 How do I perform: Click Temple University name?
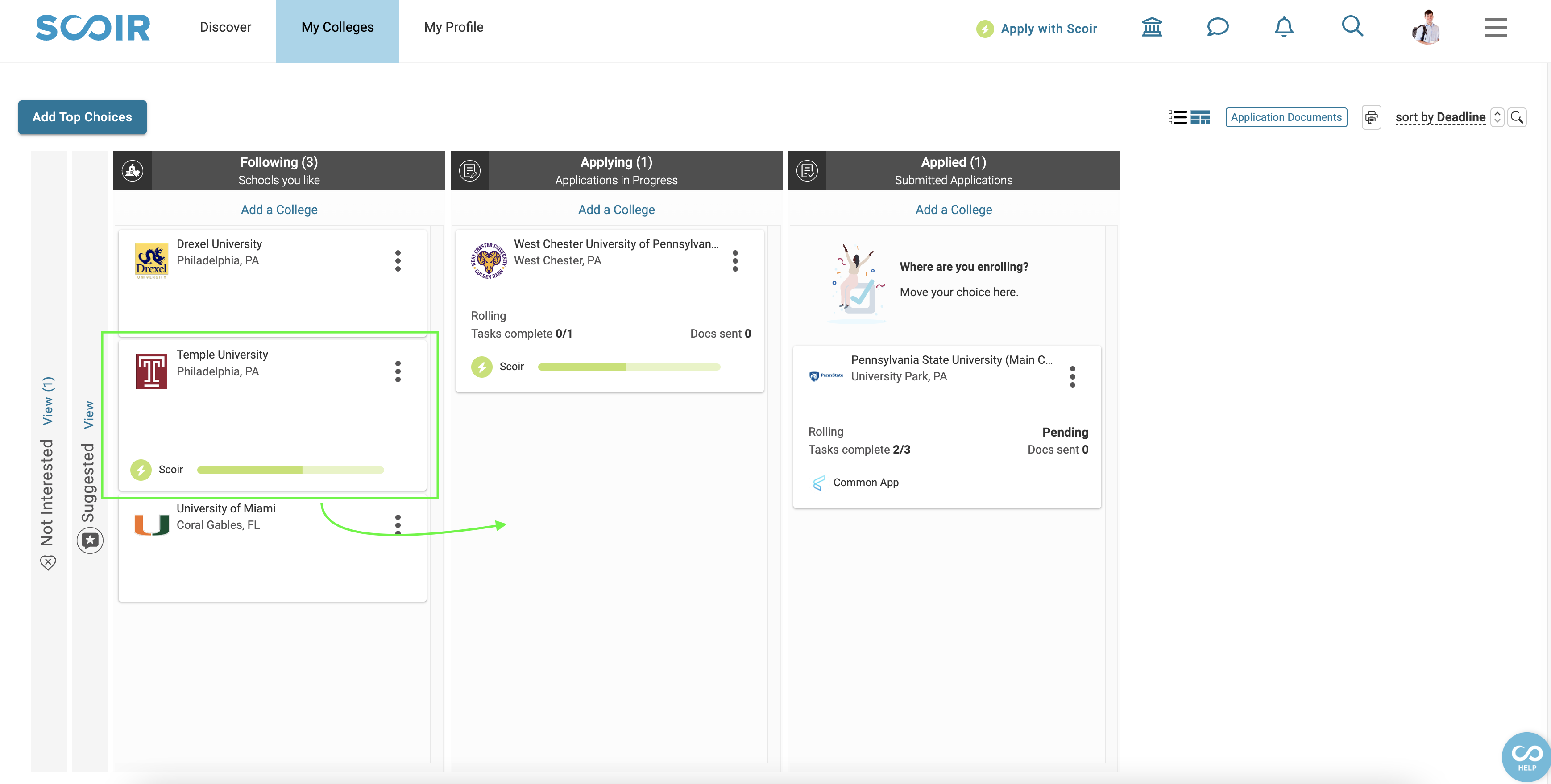pos(222,355)
